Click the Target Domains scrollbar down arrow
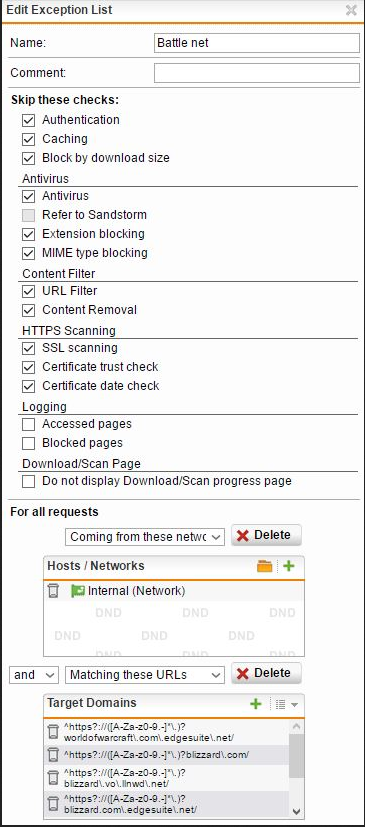 [x=296, y=811]
